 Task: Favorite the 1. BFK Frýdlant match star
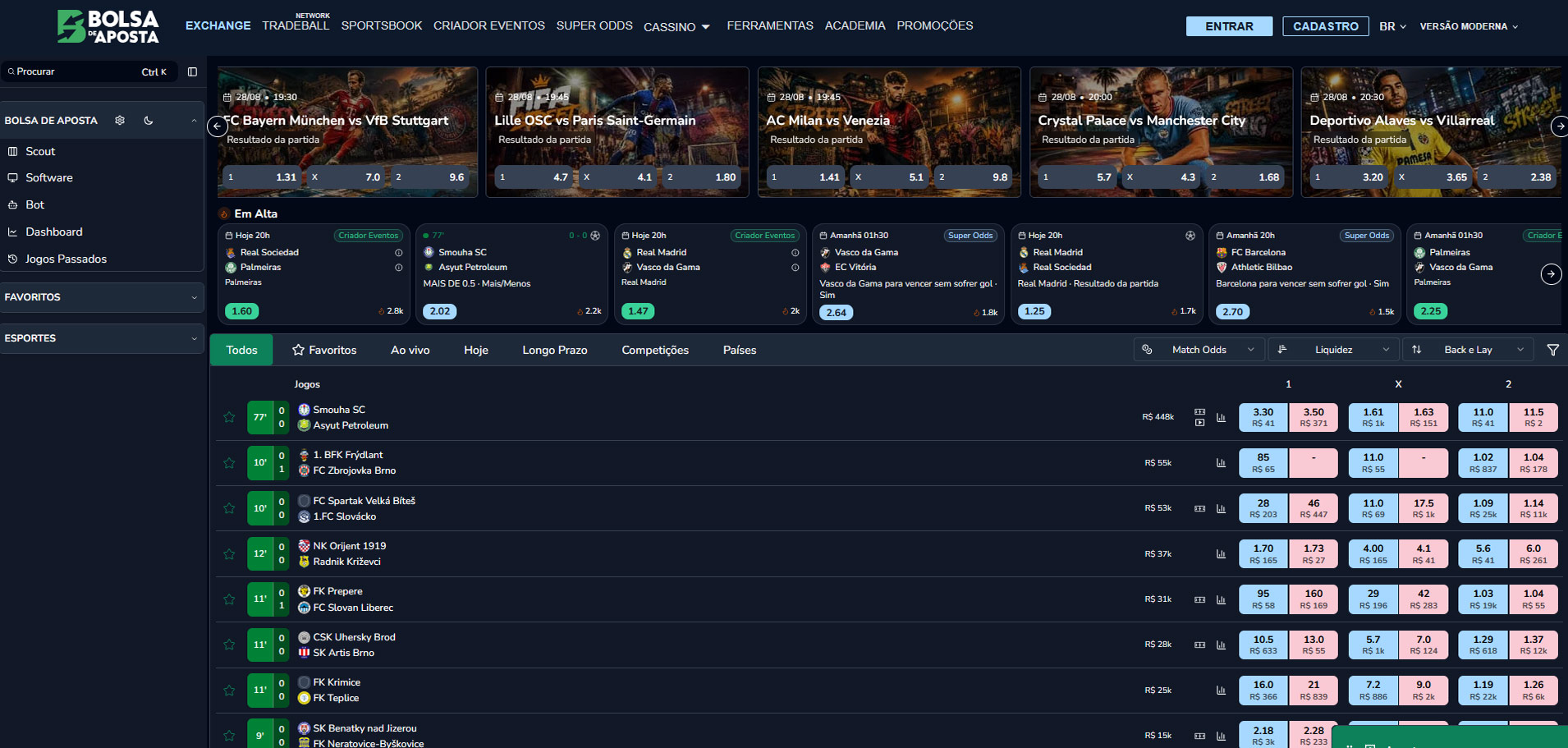coord(229,463)
